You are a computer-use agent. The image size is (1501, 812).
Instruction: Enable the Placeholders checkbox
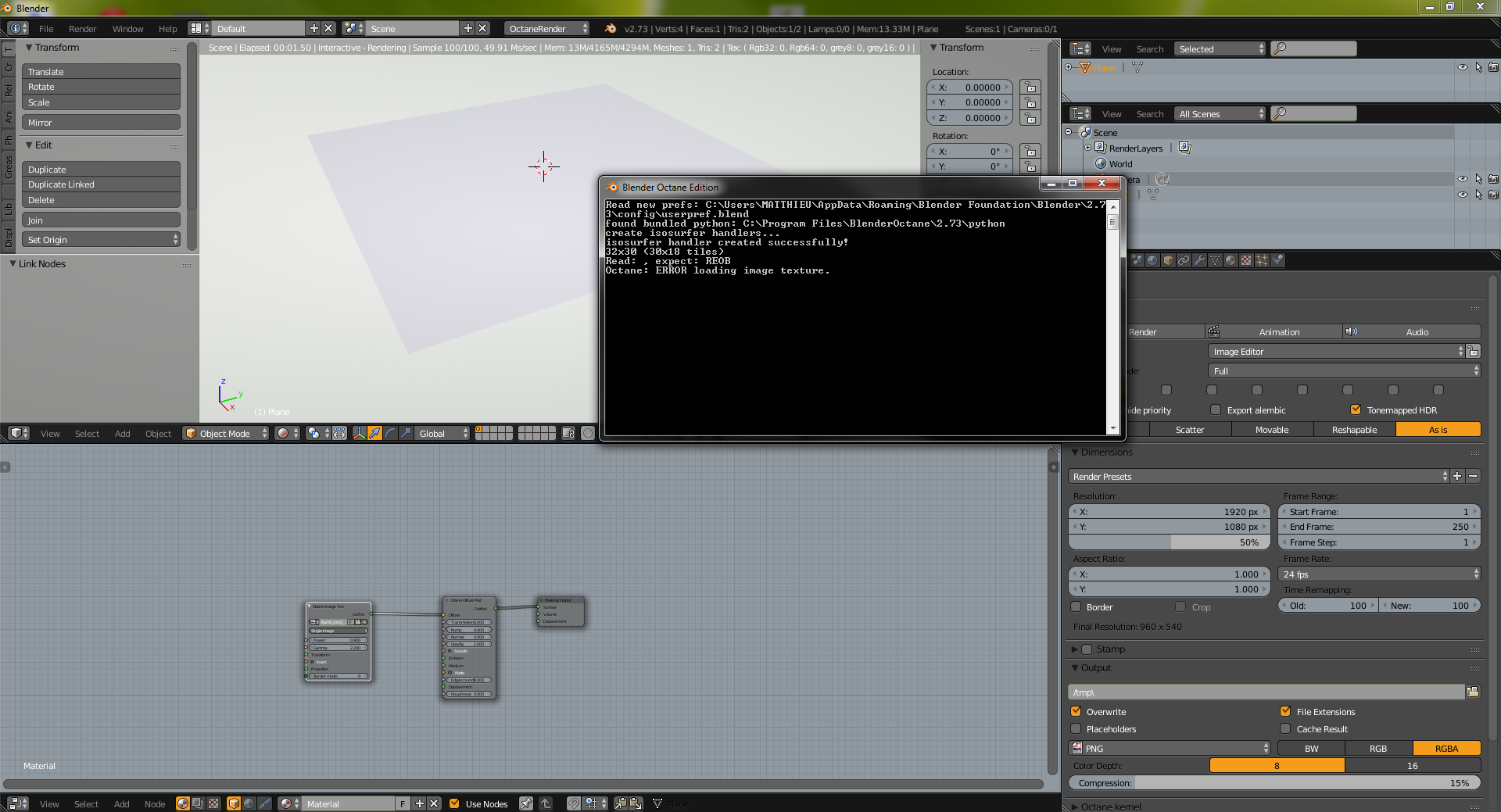click(x=1076, y=728)
